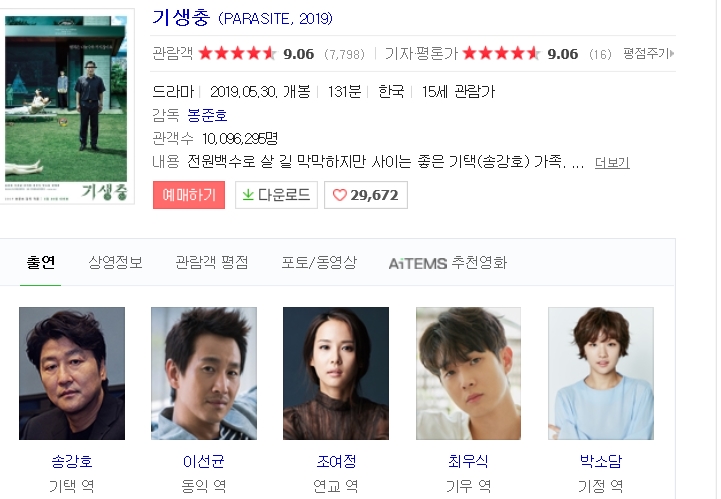Open the Parasite movie poster
Image resolution: width=721 pixels, height=499 pixels.
point(67,106)
